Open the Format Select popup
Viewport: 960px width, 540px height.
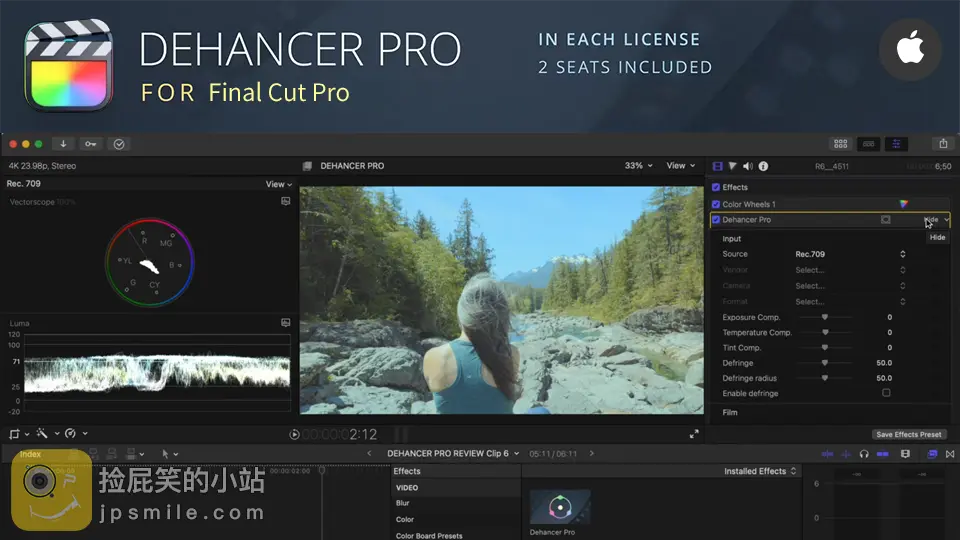coord(850,302)
